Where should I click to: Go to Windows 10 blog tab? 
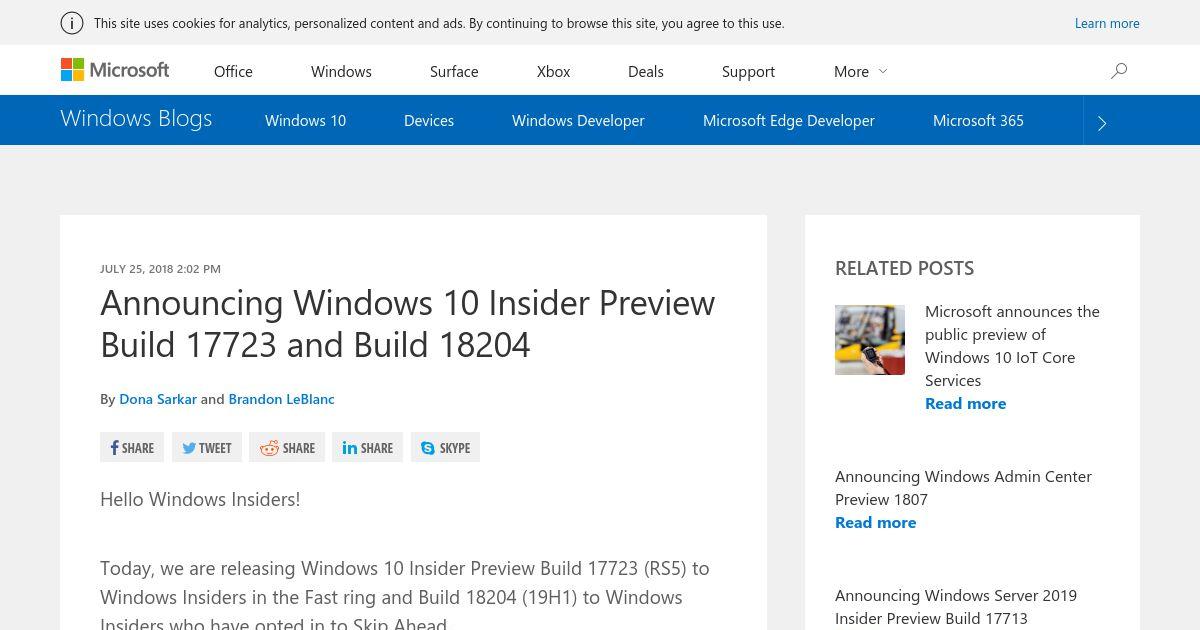coord(305,120)
